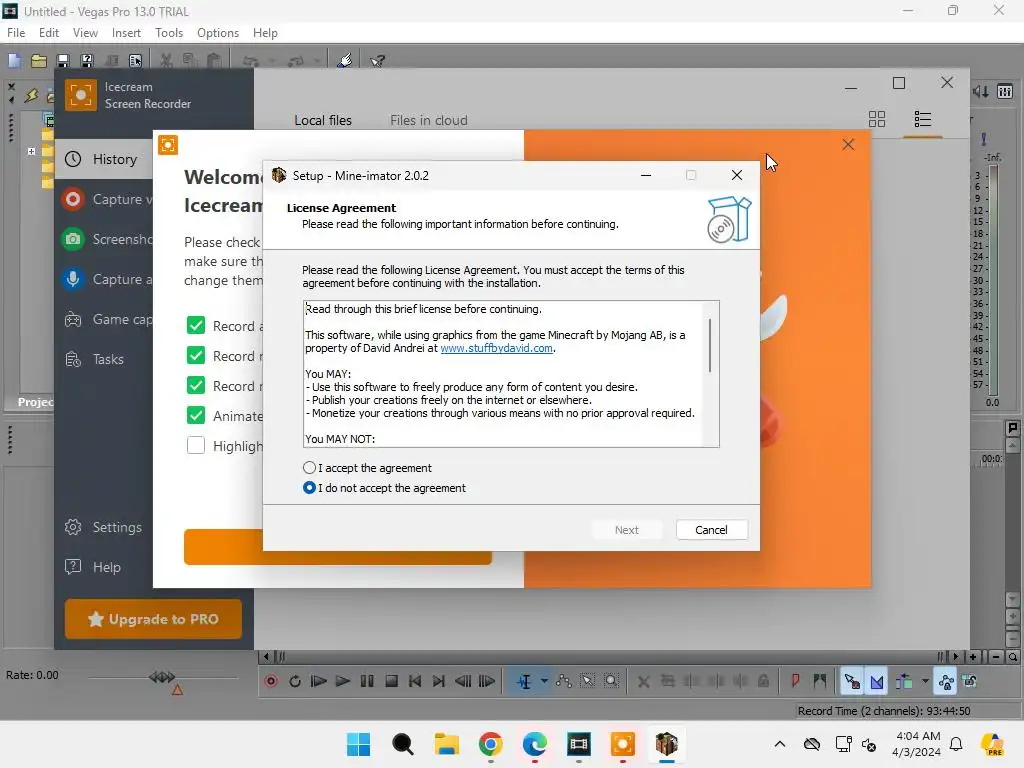Viewport: 1024px width, 768px height.
Task: Click the Play button in Vegas transport
Action: click(x=342, y=681)
